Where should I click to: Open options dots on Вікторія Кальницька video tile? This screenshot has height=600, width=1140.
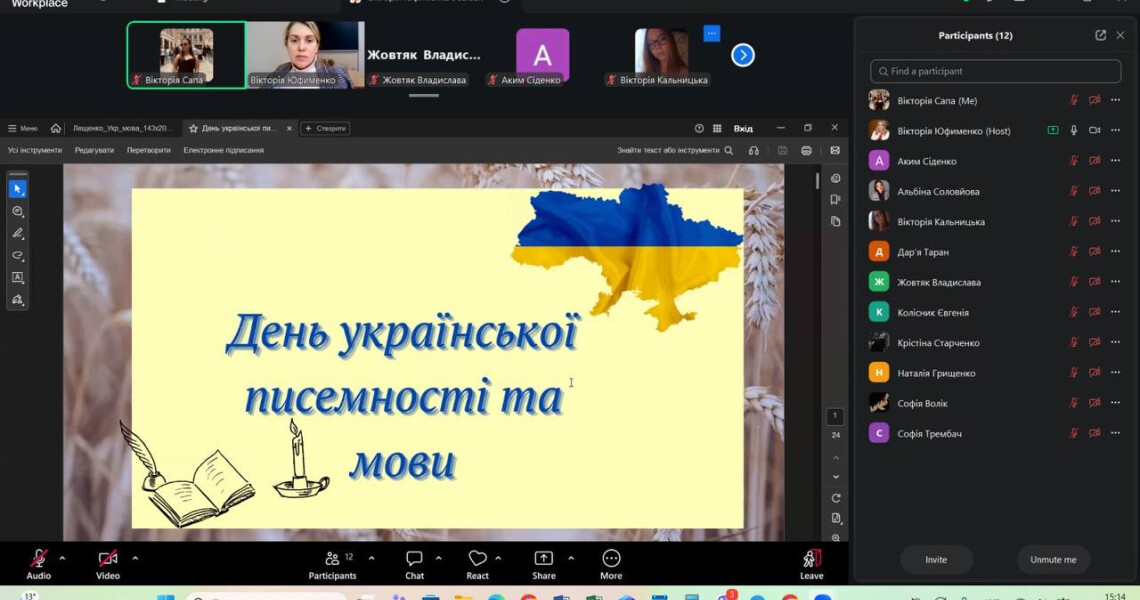pos(712,33)
